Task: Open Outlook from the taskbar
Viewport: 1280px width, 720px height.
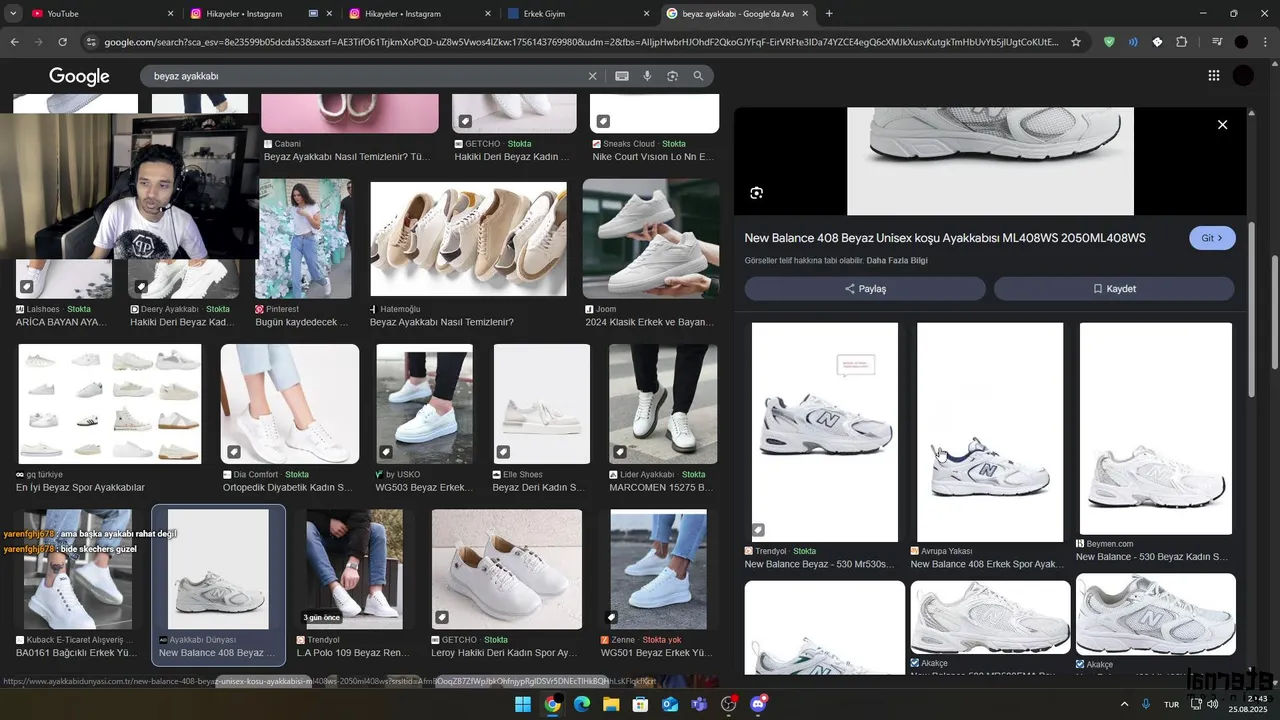Action: point(670,704)
